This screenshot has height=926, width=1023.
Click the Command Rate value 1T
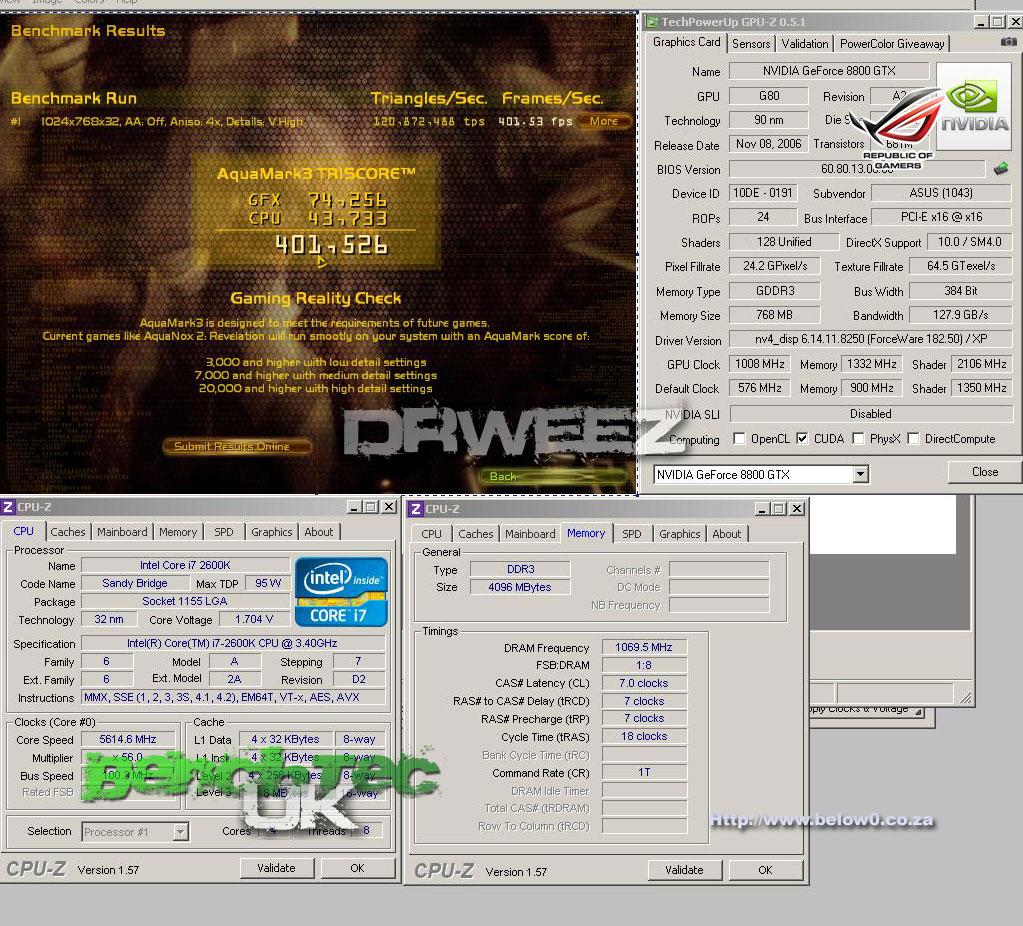643,772
